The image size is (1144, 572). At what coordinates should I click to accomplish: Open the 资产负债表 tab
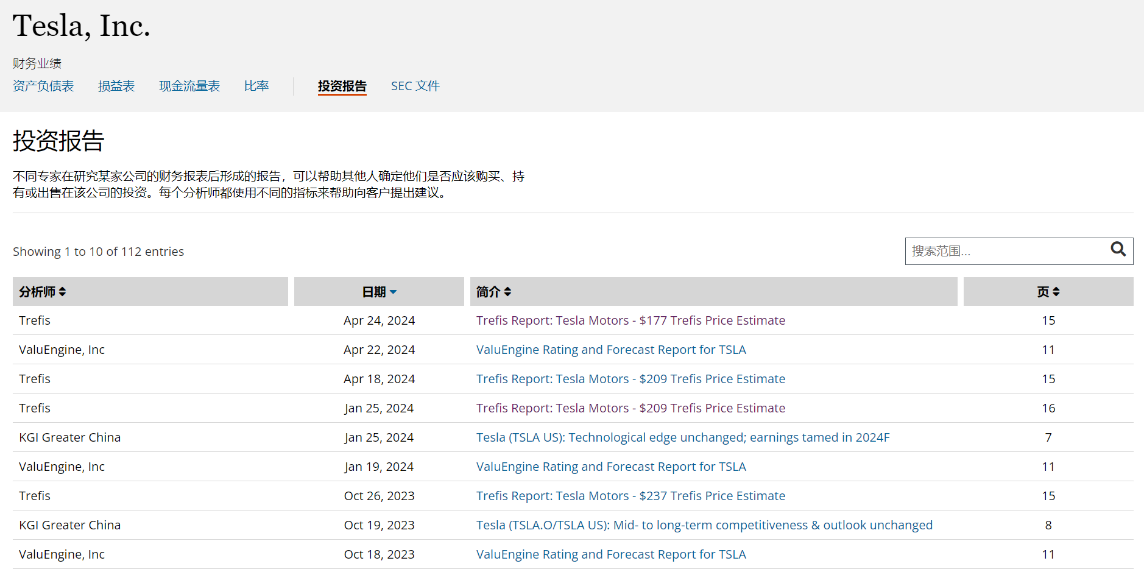pyautogui.click(x=43, y=86)
